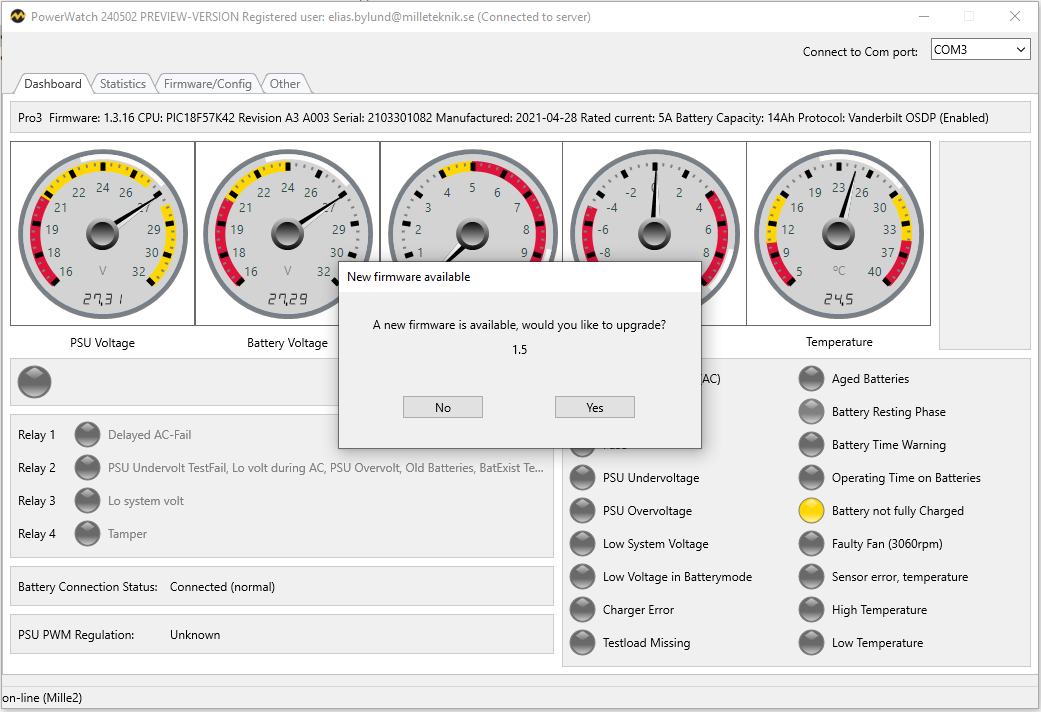Click the PSU Voltage gauge
1041x712 pixels.
coord(102,233)
